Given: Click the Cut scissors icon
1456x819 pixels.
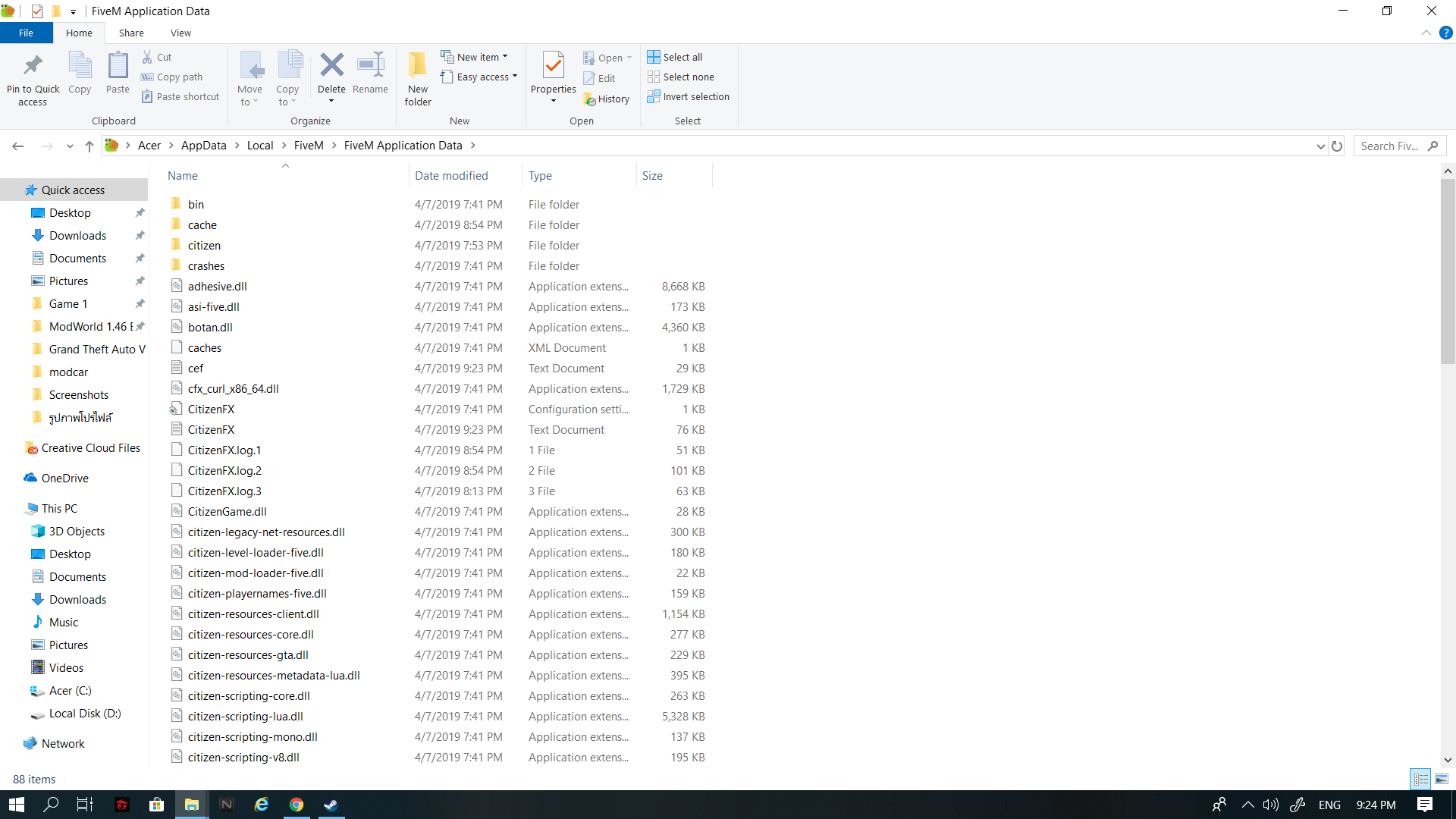Looking at the screenshot, I should click(x=147, y=57).
